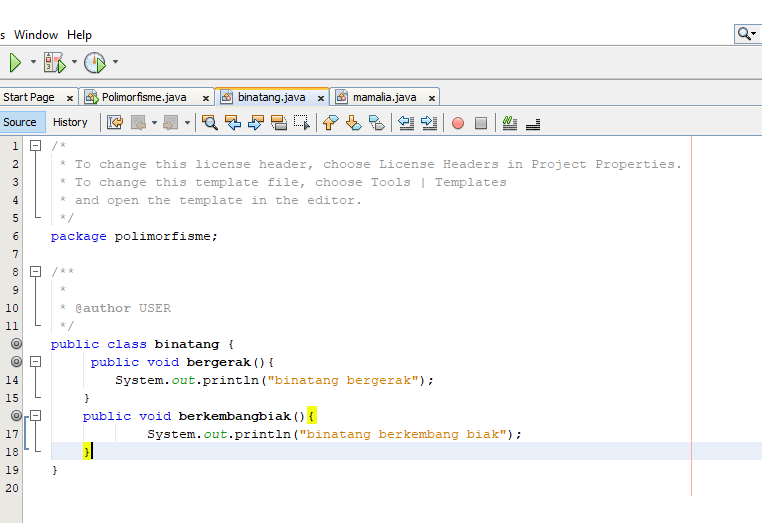This screenshot has height=523, width=762.
Task: Click the Debug Project icon
Action: (x=54, y=63)
